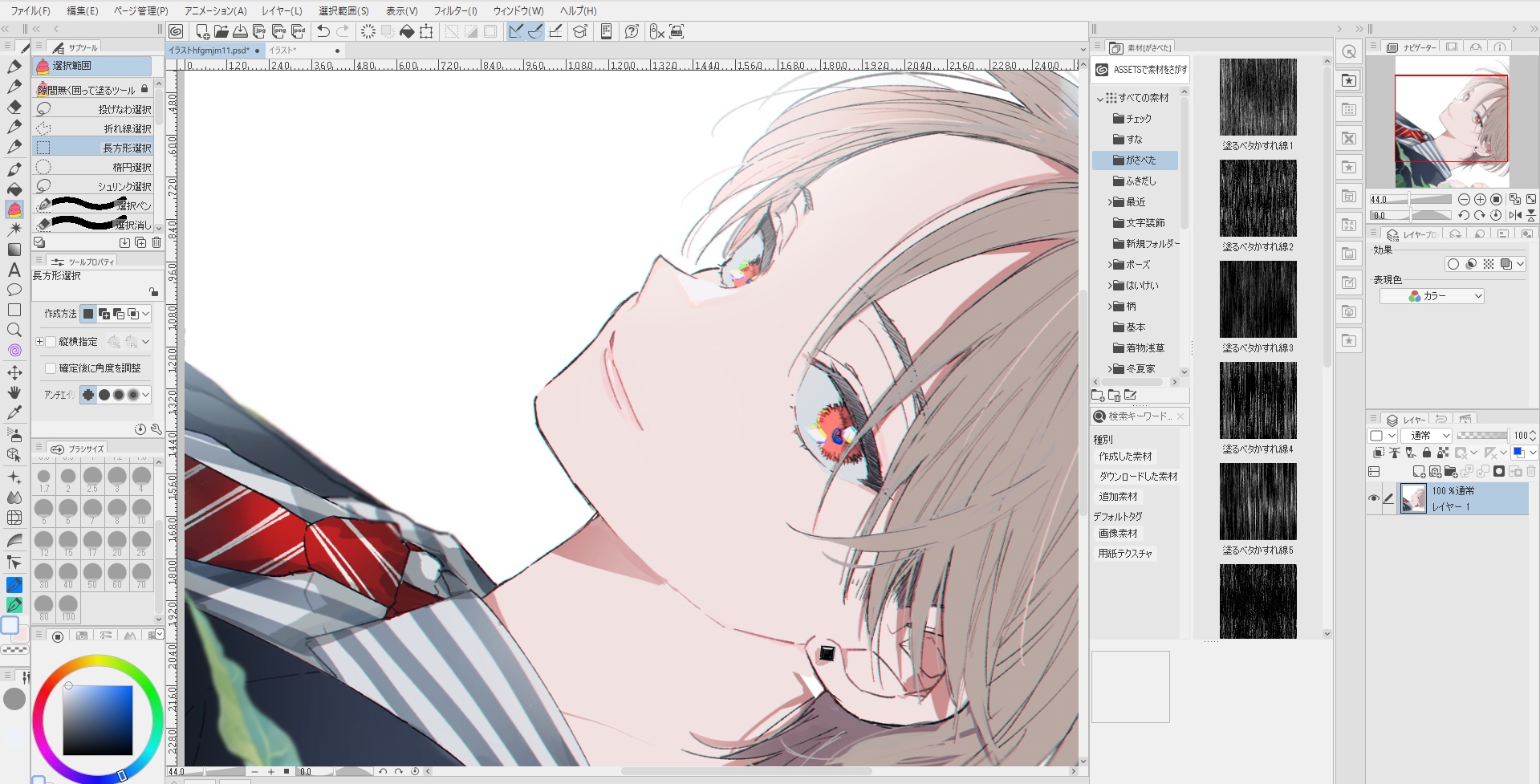Select the Zoom magnifier tool

click(x=14, y=330)
